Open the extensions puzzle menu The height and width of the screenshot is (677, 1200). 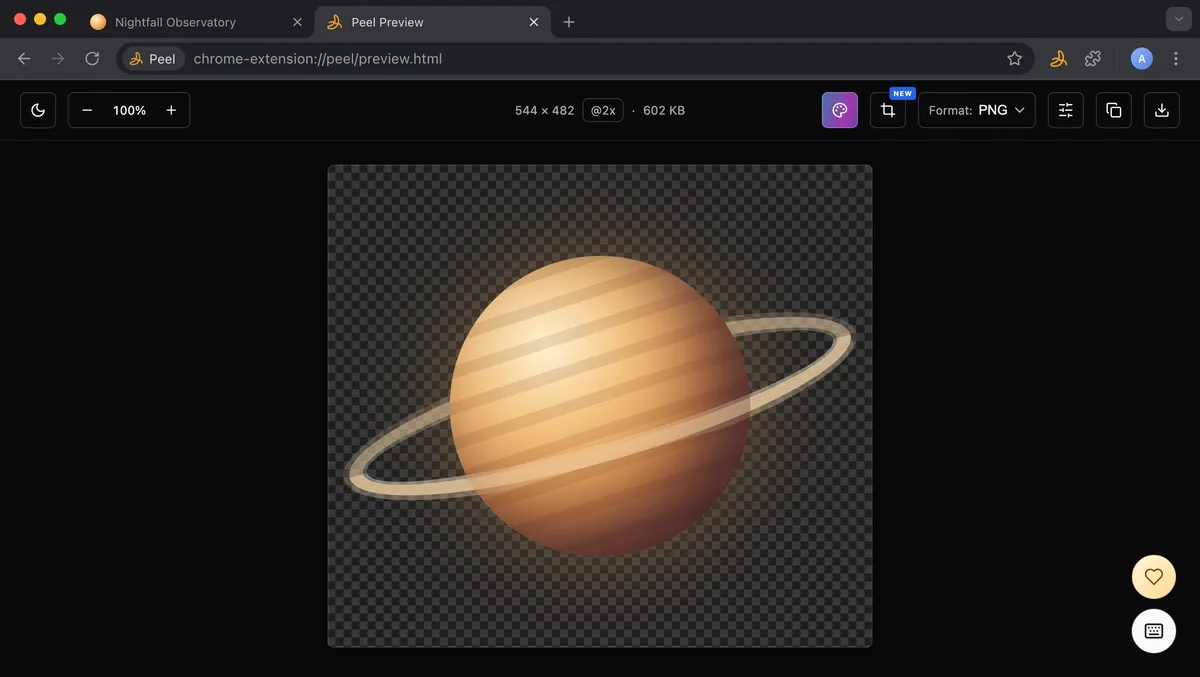[1093, 59]
